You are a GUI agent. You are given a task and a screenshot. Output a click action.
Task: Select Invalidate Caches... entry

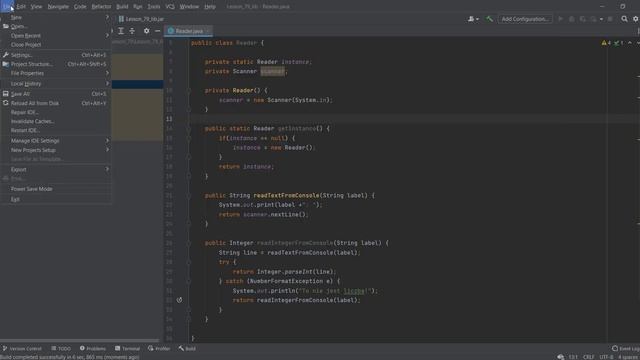(x=56, y=121)
